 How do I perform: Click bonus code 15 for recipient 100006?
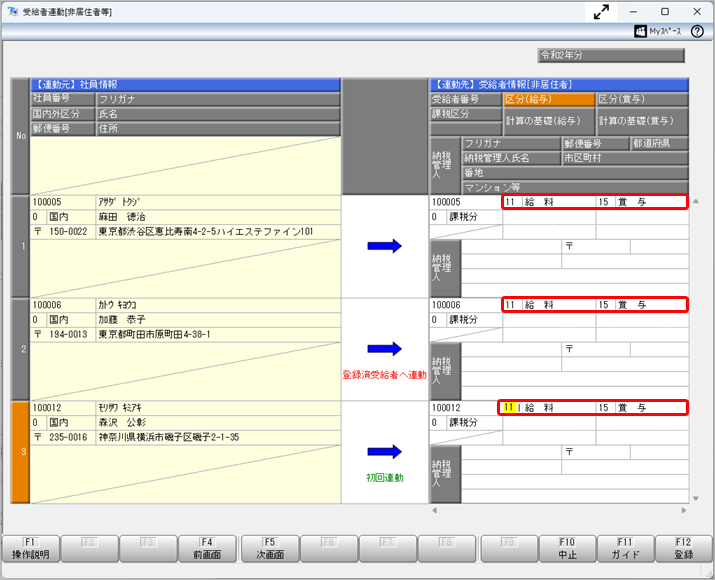(x=604, y=305)
